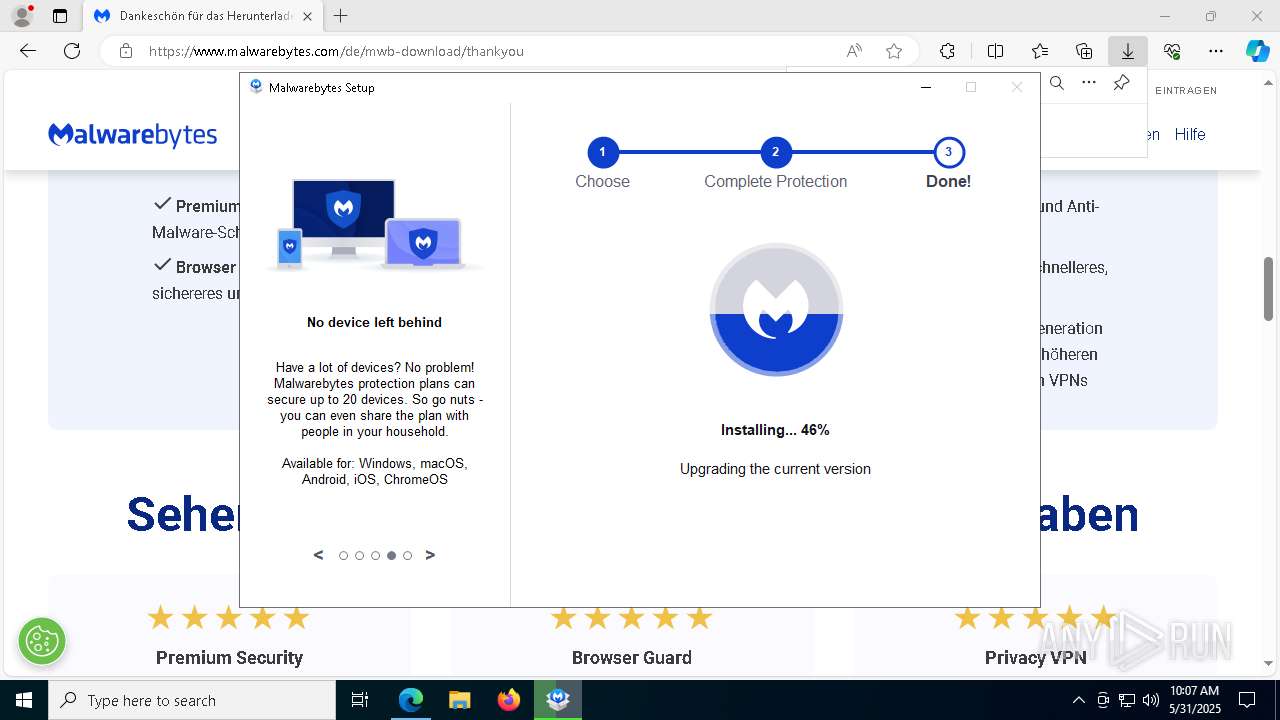
Task: Open Edge from taskbar
Action: point(411,700)
